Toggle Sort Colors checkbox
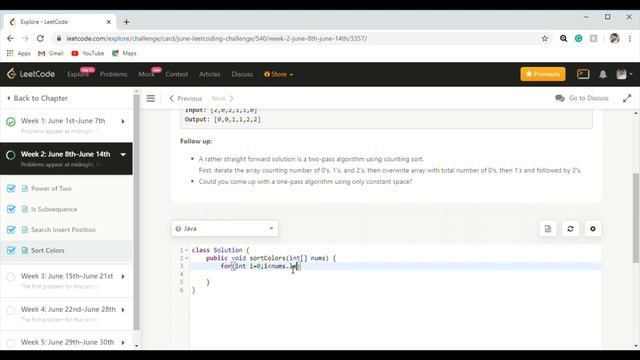The image size is (640, 360). coord(11,250)
